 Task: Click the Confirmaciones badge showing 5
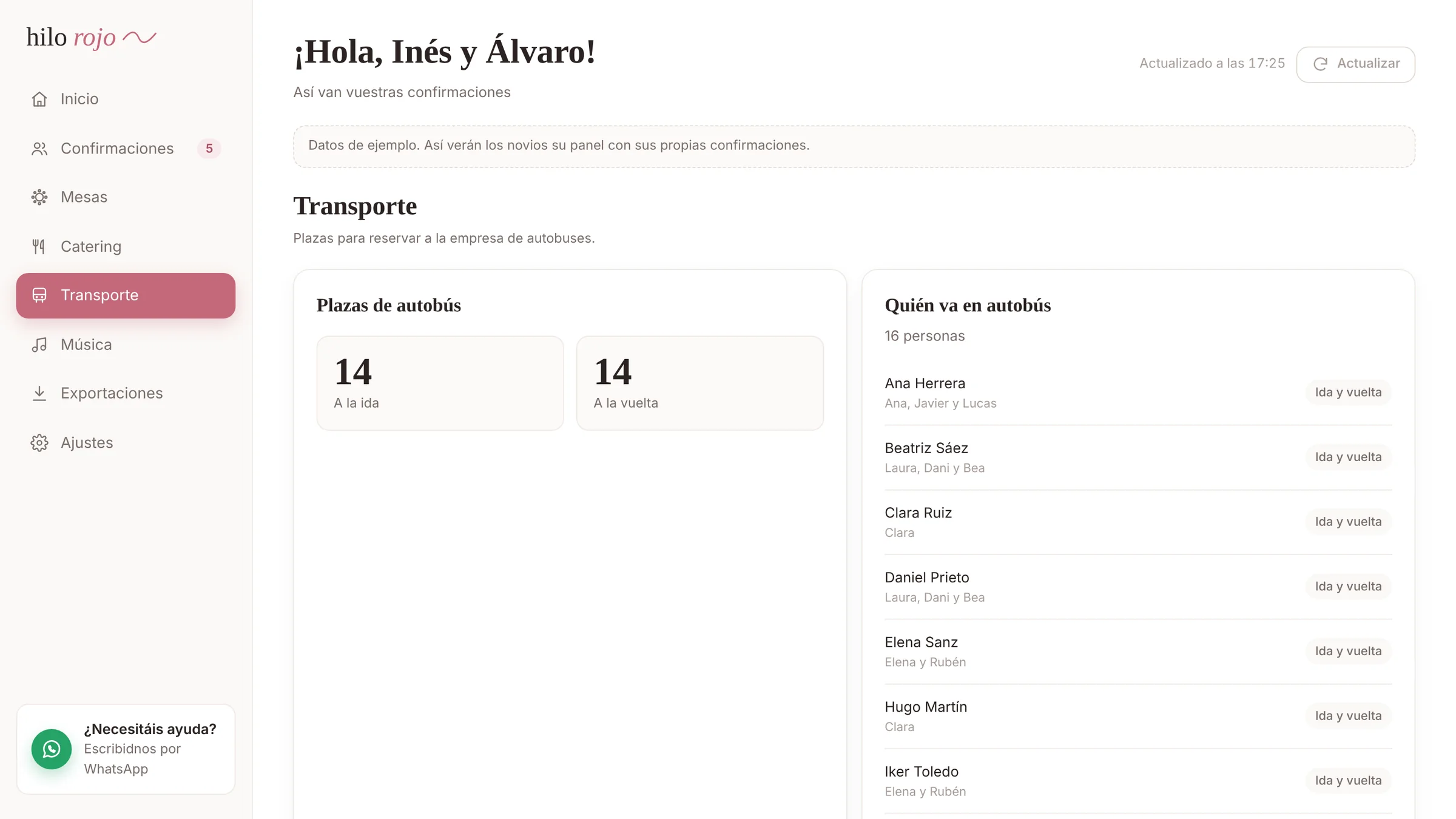tap(209, 149)
